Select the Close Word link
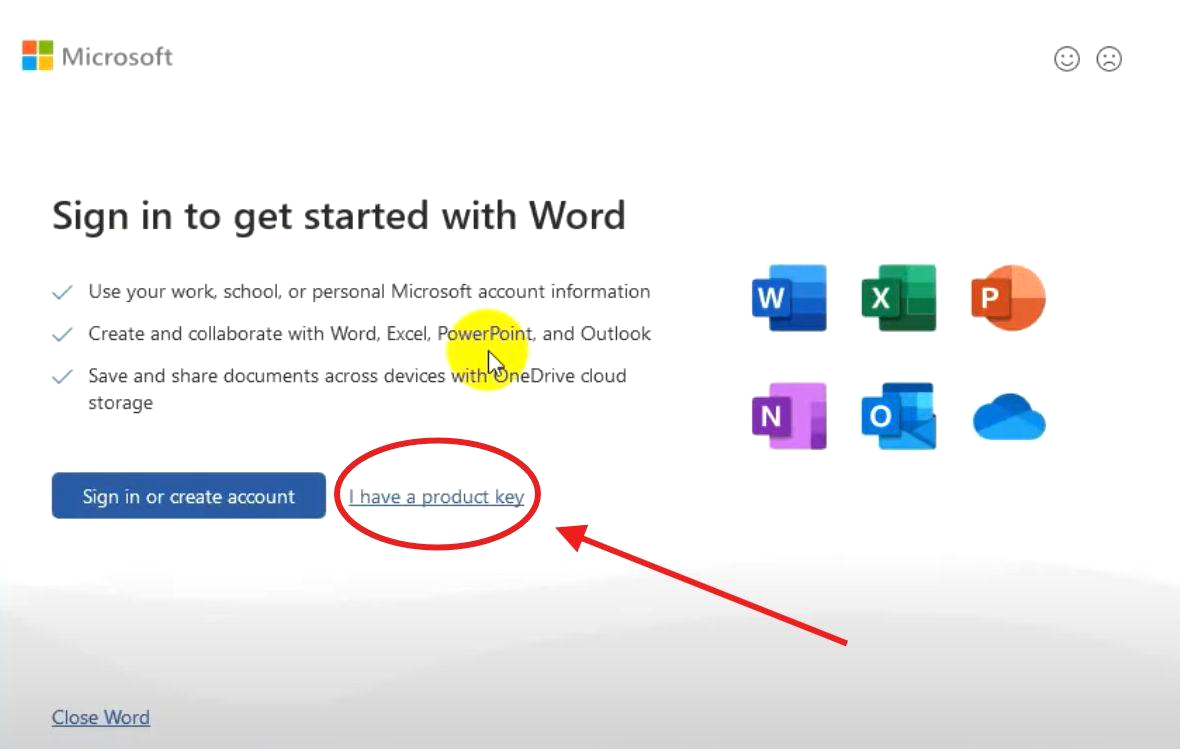The image size is (1180, 749). click(100, 717)
